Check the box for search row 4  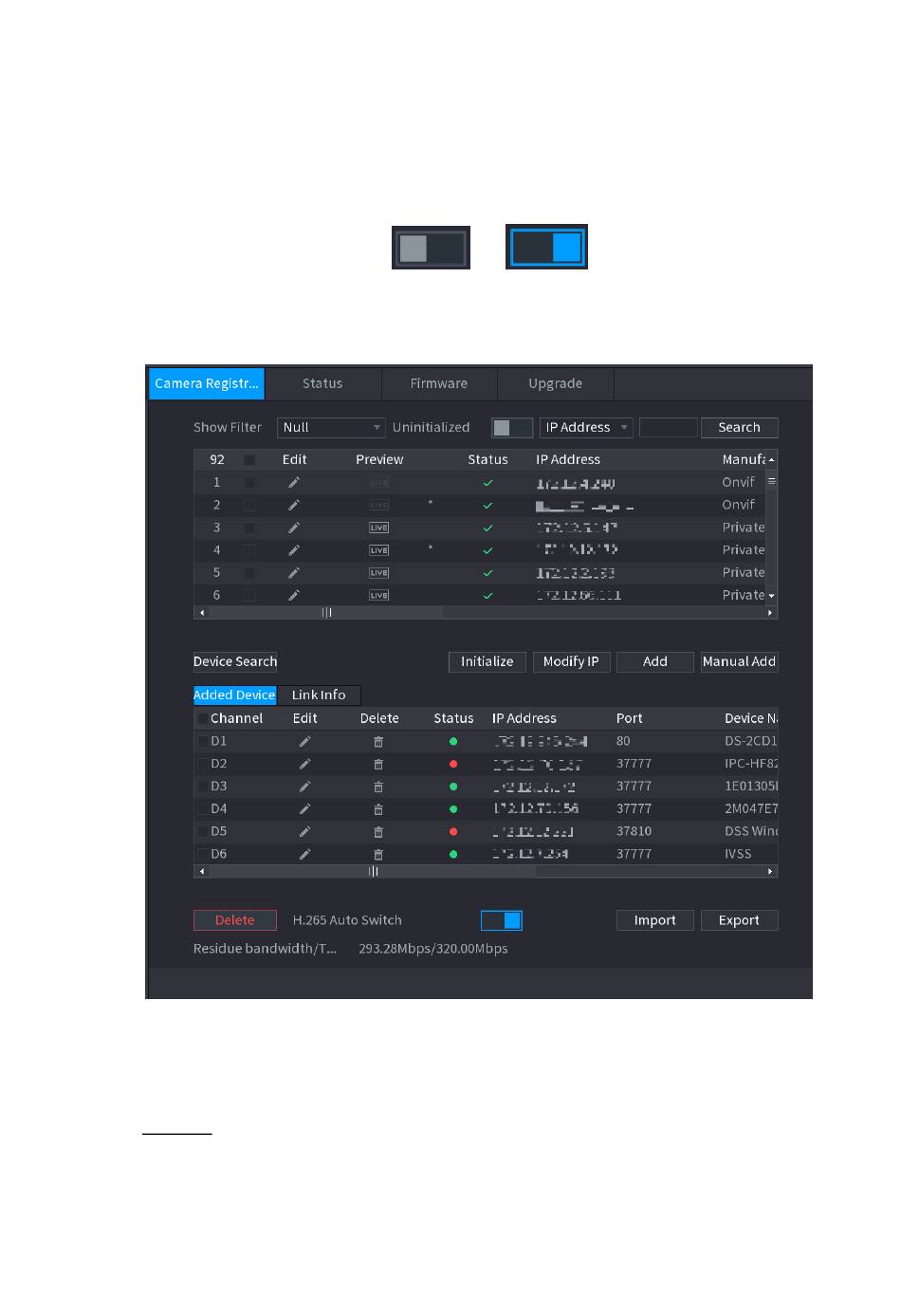[249, 550]
